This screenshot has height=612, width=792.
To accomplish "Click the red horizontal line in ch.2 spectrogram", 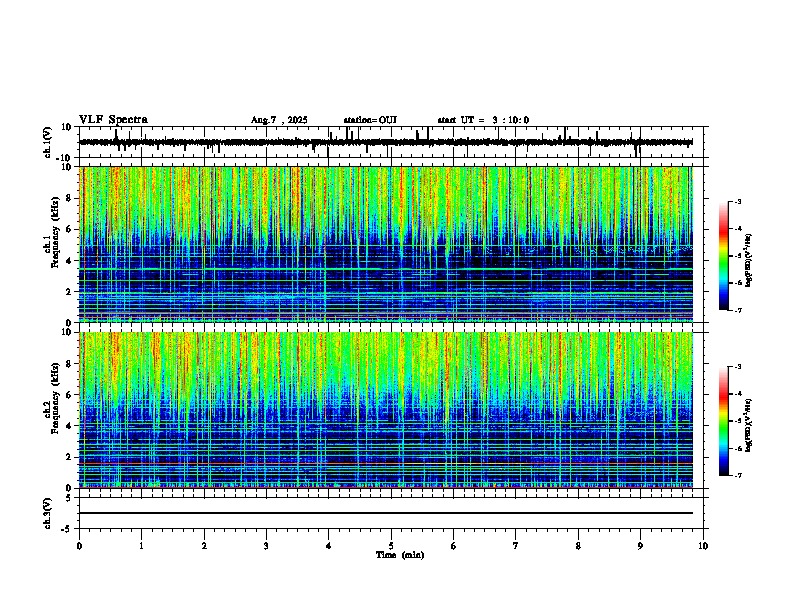I will [x=386, y=464].
